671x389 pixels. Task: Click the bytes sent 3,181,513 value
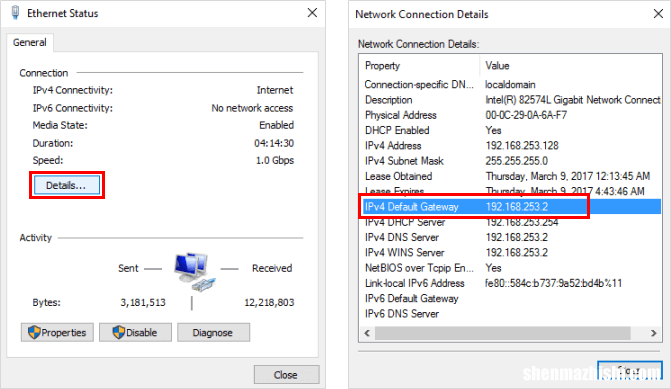[143, 303]
